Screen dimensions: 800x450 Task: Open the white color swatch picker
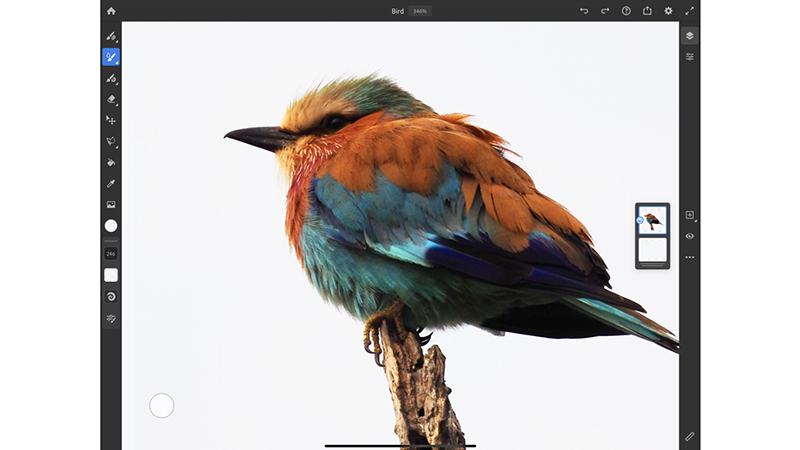pyautogui.click(x=111, y=226)
